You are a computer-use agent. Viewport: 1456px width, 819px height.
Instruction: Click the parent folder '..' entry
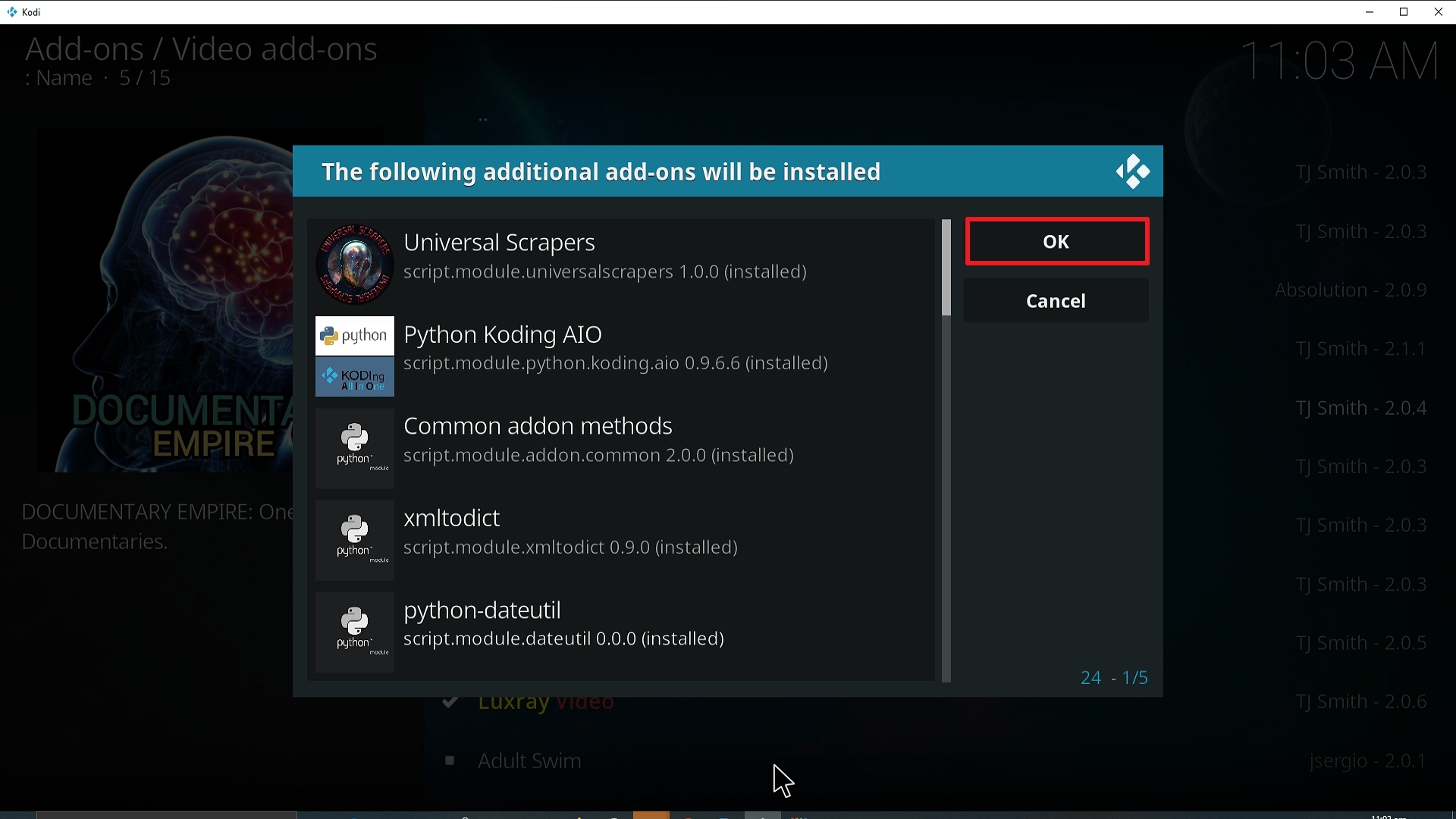click(483, 120)
